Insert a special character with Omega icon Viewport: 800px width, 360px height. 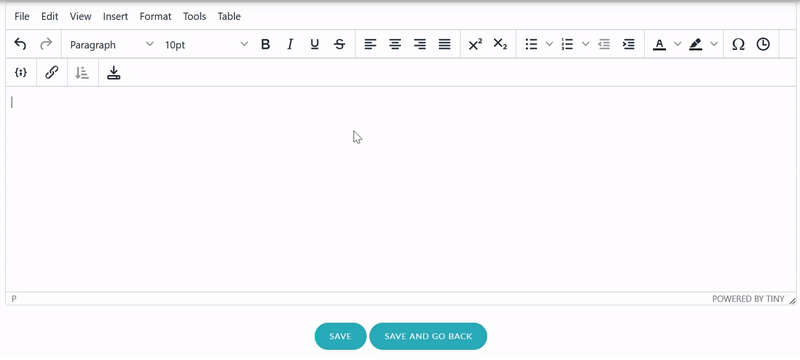pos(738,44)
